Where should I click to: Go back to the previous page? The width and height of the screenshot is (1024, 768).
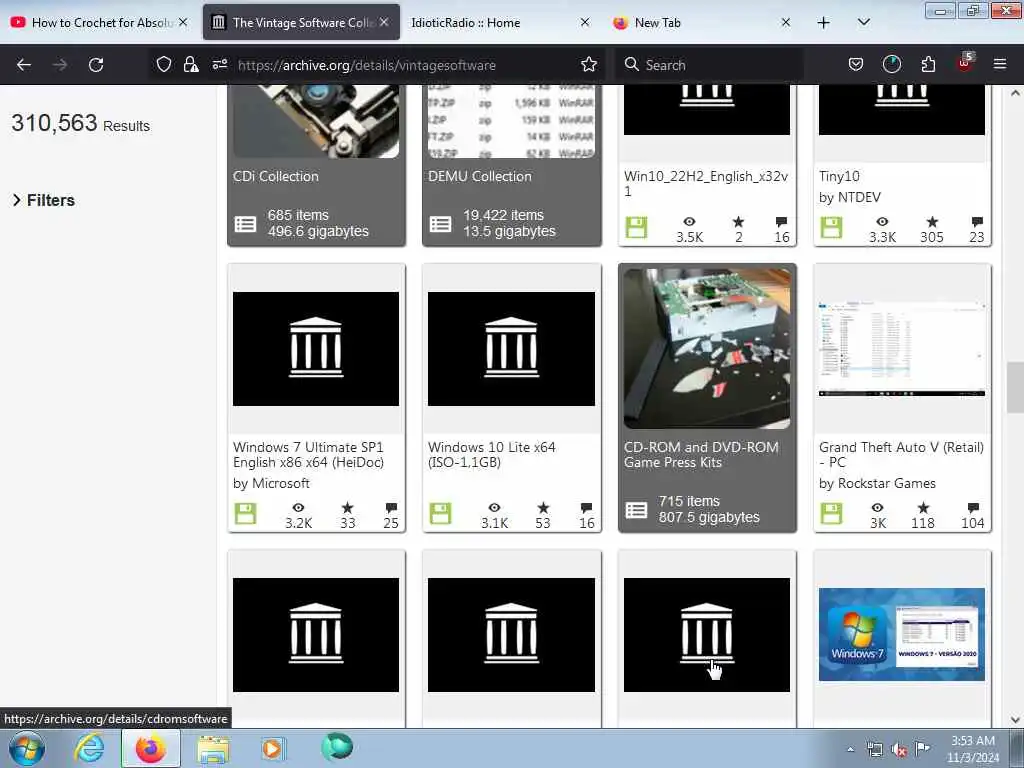click(24, 65)
